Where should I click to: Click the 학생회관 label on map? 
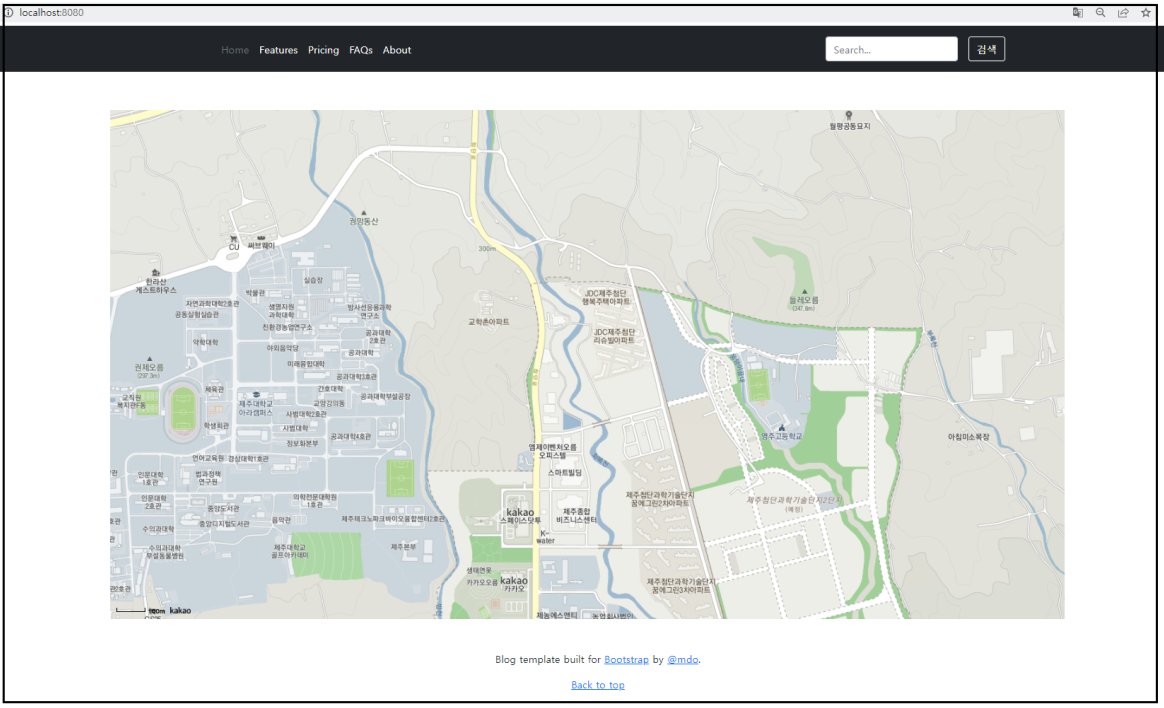[216, 426]
